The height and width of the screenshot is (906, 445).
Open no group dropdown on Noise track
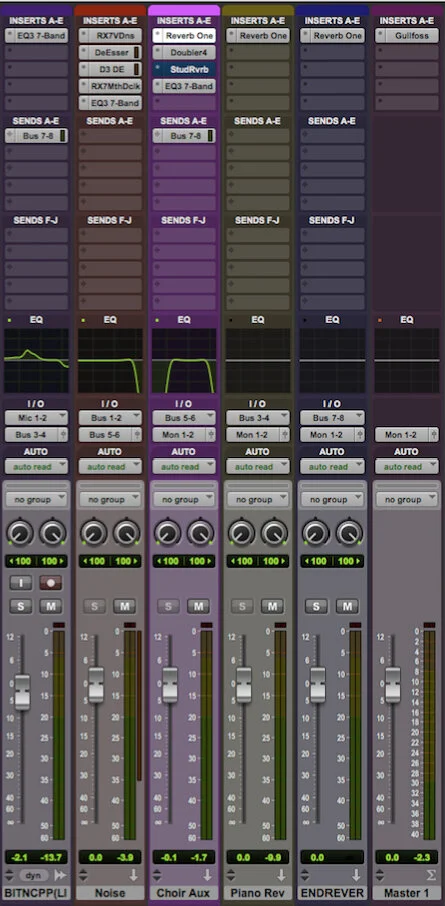click(110, 499)
